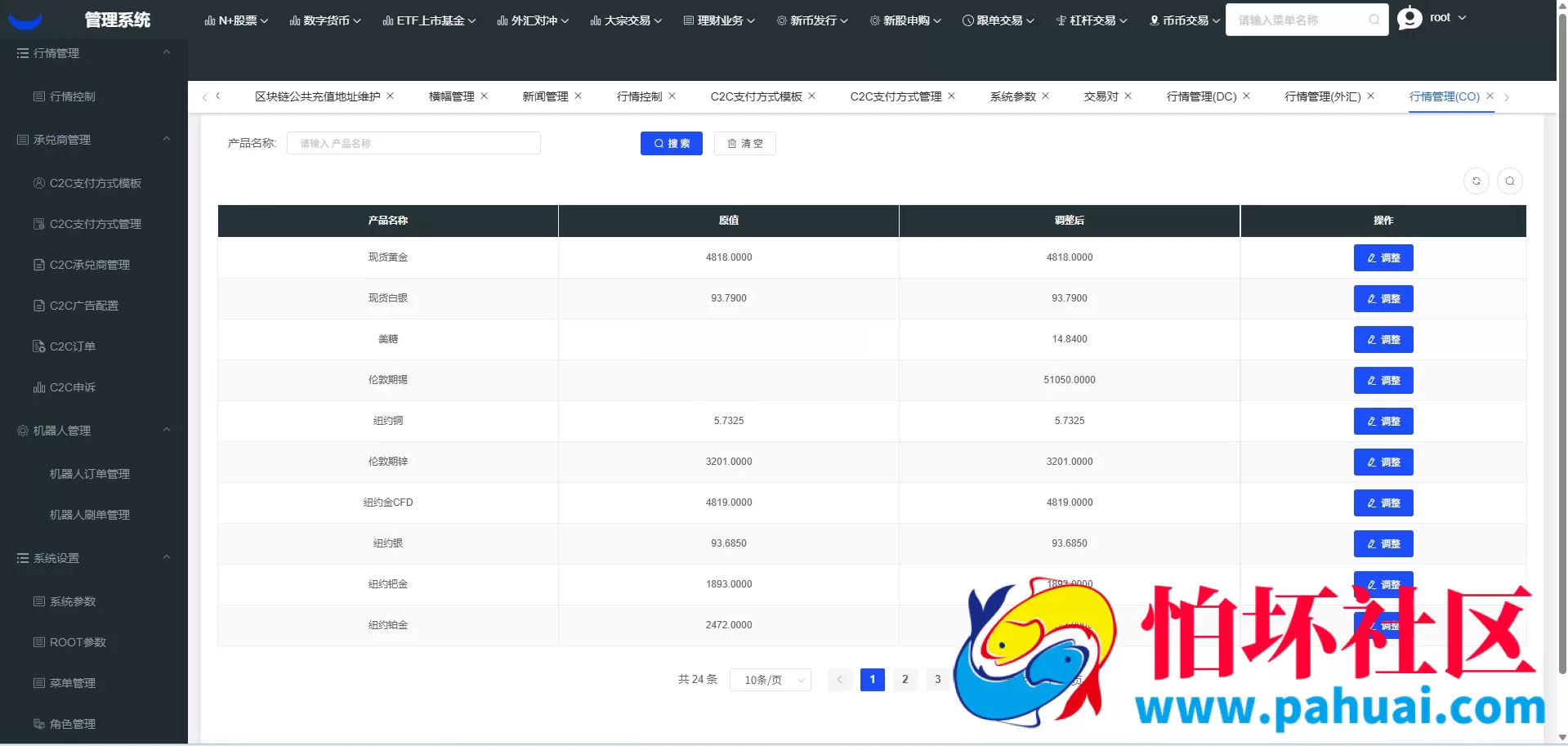Viewport: 1568px width, 746px height.
Task: Close the 行情控制 tab
Action: coord(672,96)
